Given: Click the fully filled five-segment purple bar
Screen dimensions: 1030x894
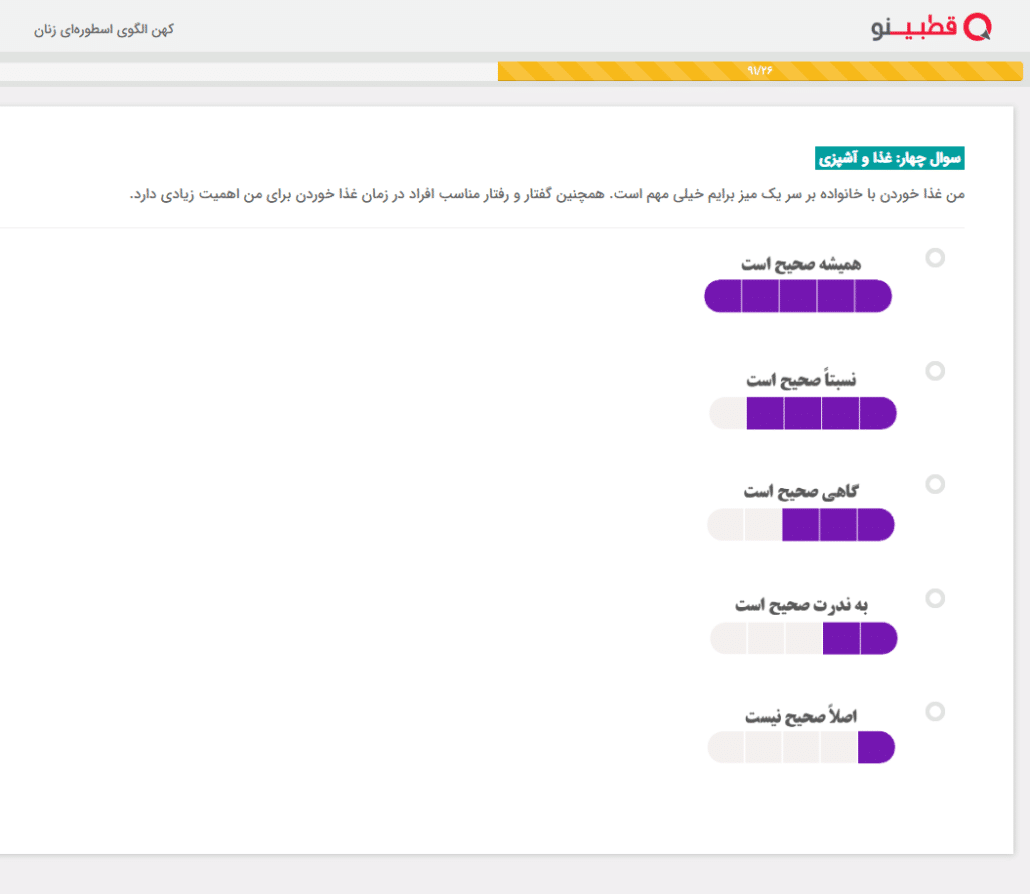Looking at the screenshot, I should point(798,296).
